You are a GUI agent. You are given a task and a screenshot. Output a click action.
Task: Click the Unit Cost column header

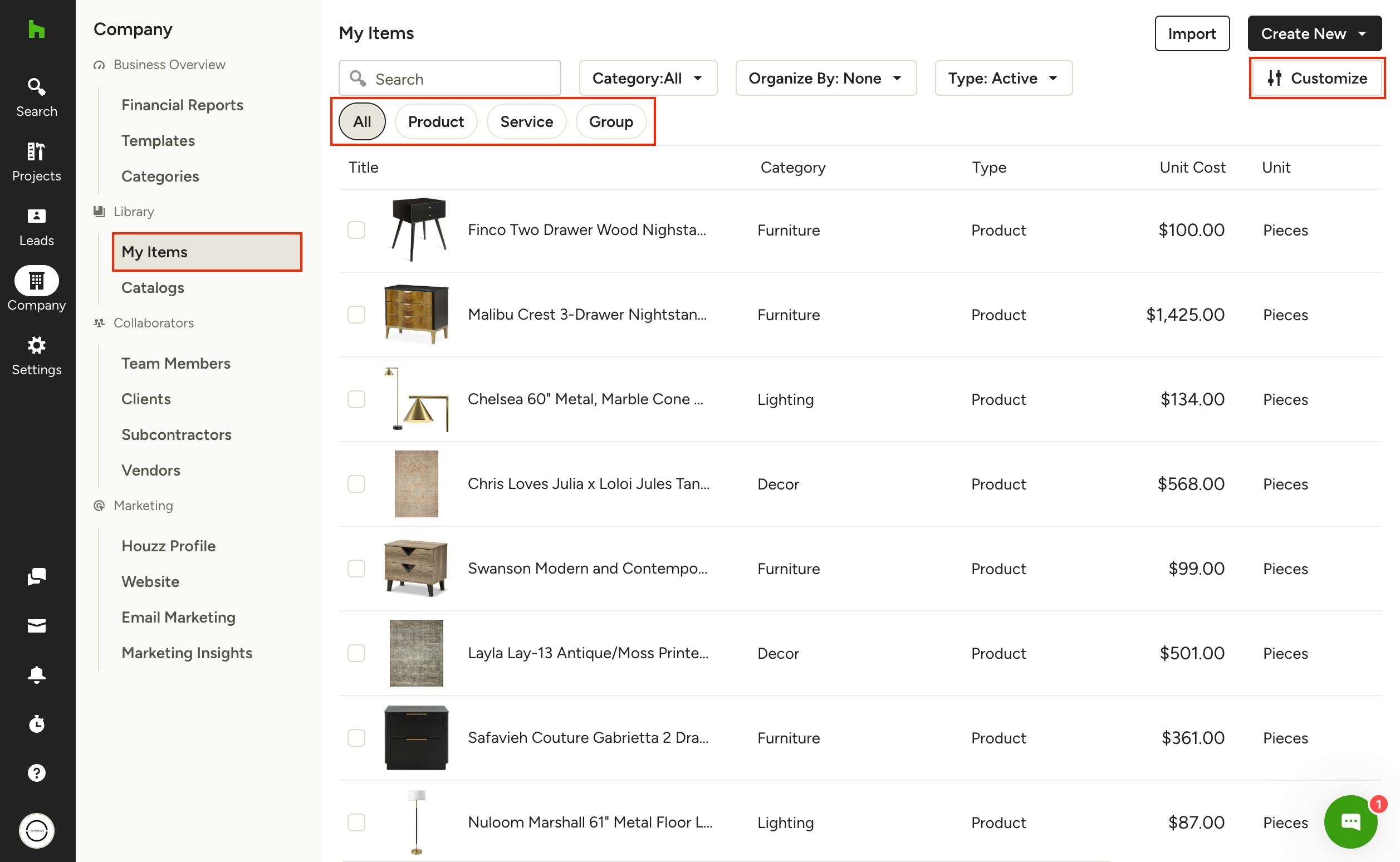1192,167
